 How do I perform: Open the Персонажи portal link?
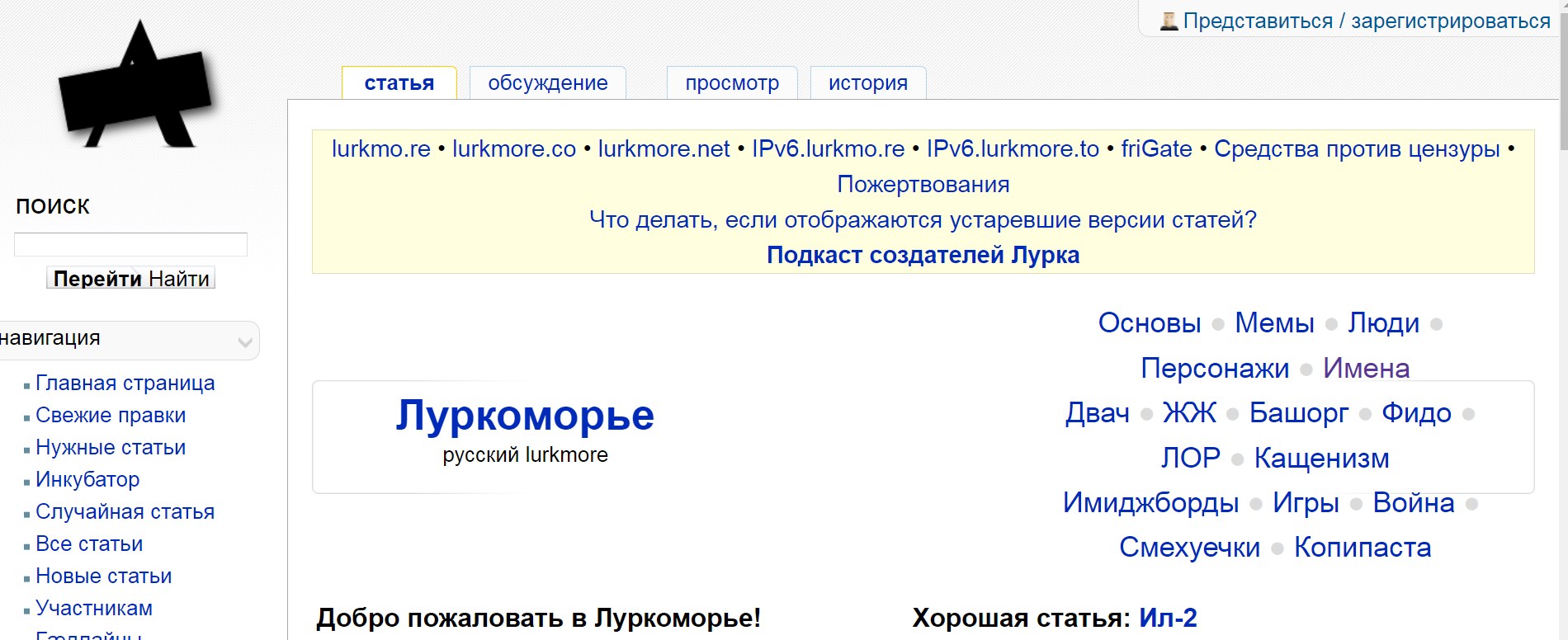coord(1215,368)
